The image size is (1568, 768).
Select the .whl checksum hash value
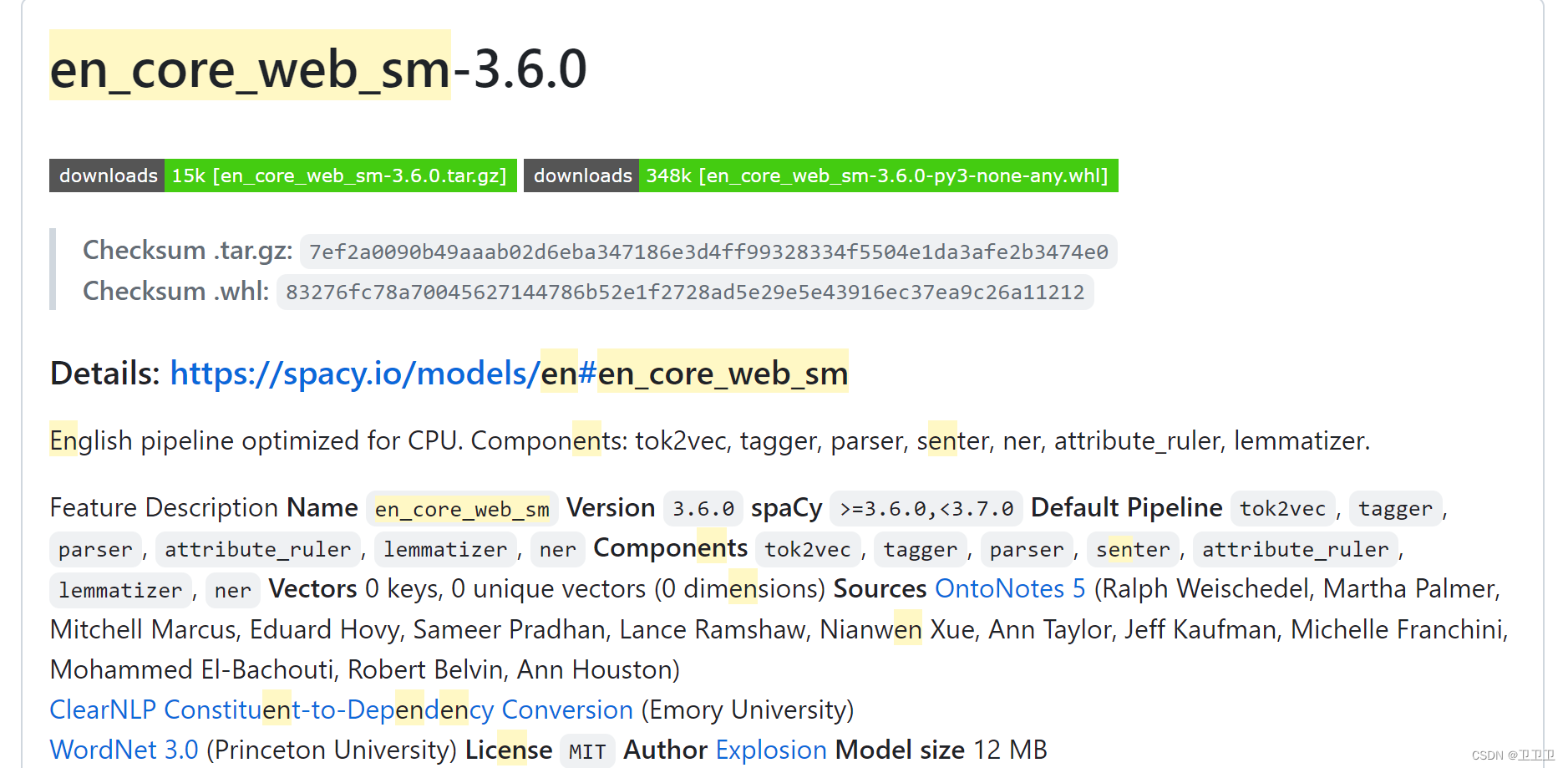pyautogui.click(x=685, y=292)
